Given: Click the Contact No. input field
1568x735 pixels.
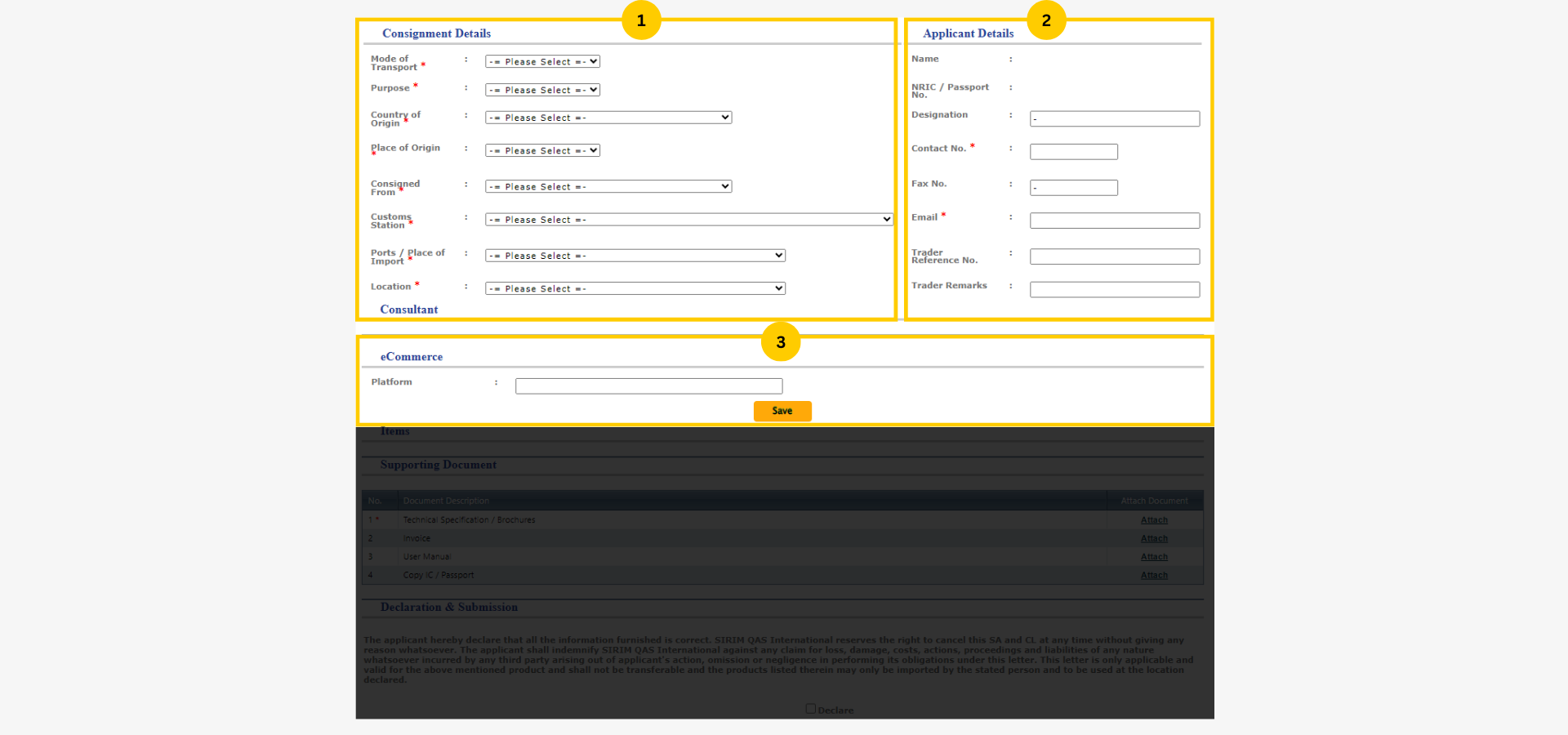Looking at the screenshot, I should pos(1073,151).
